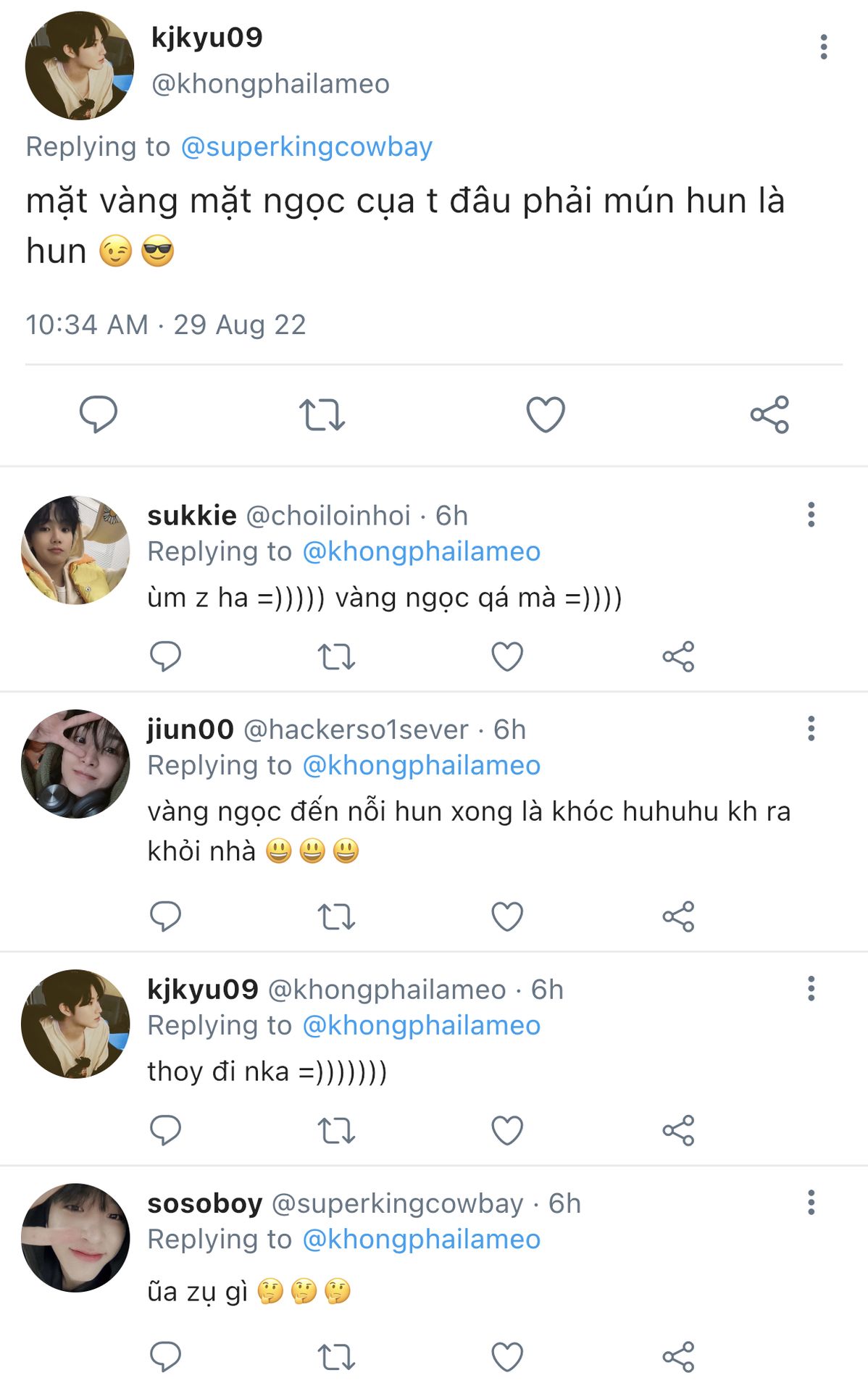The image size is (868, 1391).
Task: Share the main kjkyu09 tweet
Action: tap(769, 414)
